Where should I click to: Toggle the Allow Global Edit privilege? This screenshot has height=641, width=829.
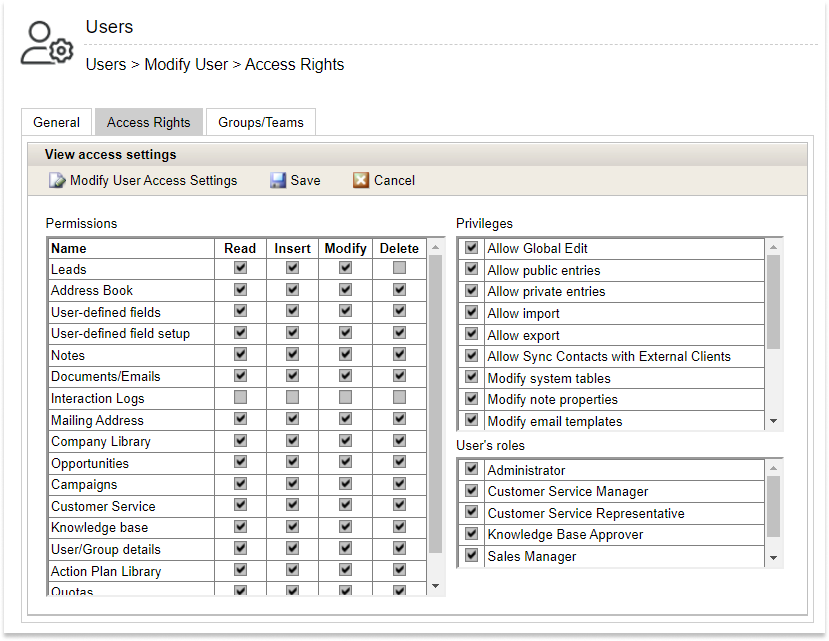(x=472, y=248)
